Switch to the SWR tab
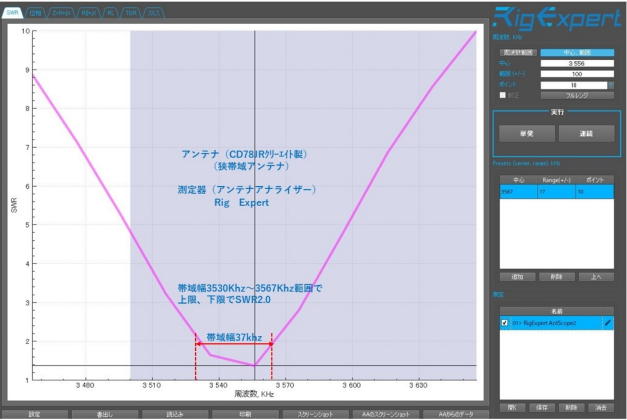627x420 pixels. click(12, 14)
